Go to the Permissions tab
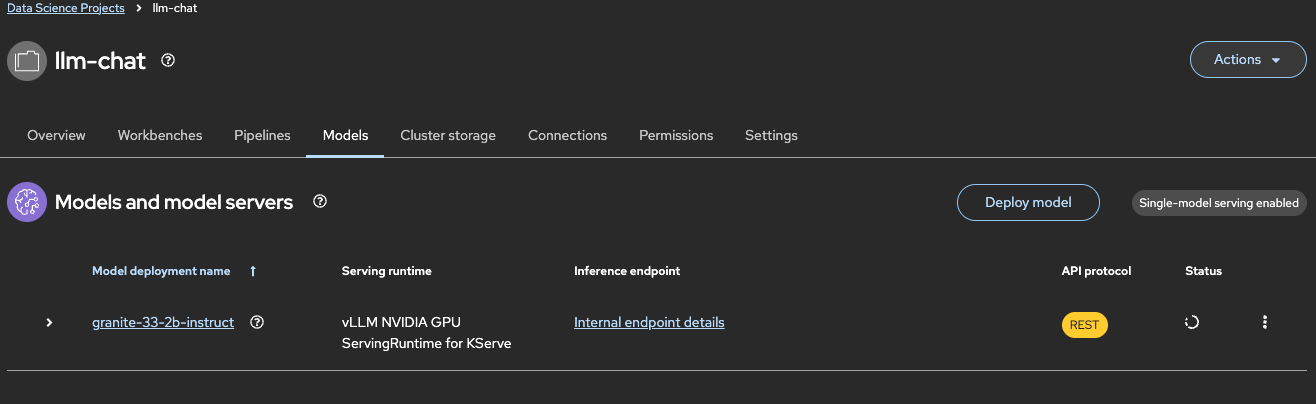Screen dimensions: 1316x404 (x=676, y=135)
